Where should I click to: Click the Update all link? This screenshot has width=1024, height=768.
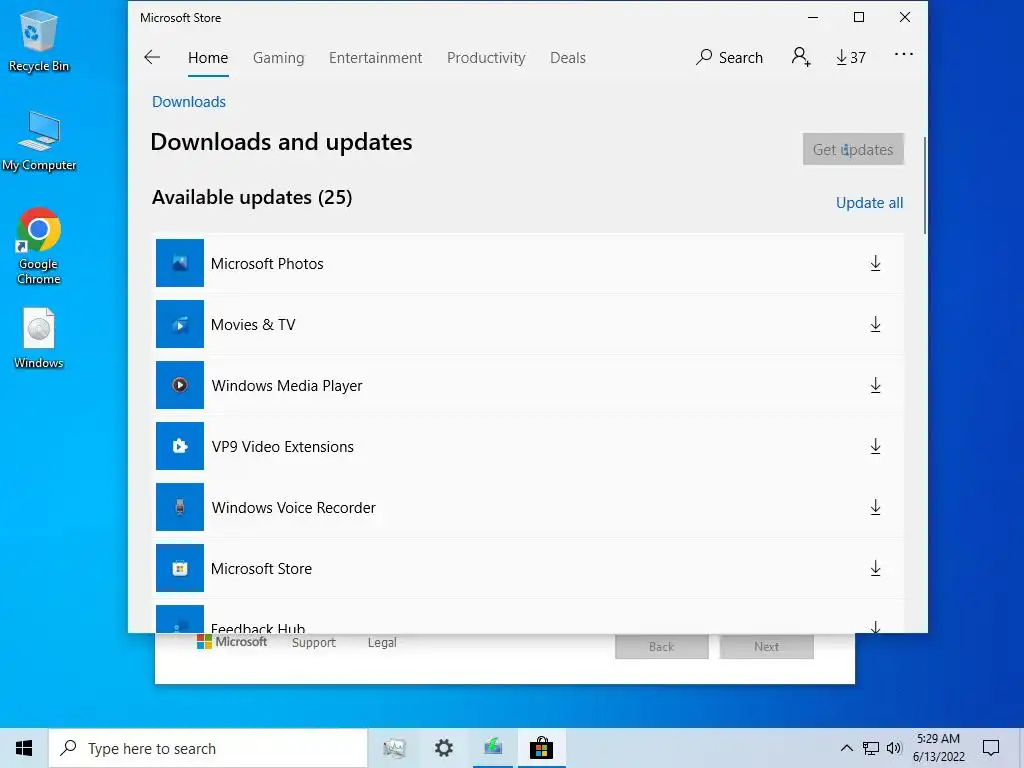click(x=869, y=202)
